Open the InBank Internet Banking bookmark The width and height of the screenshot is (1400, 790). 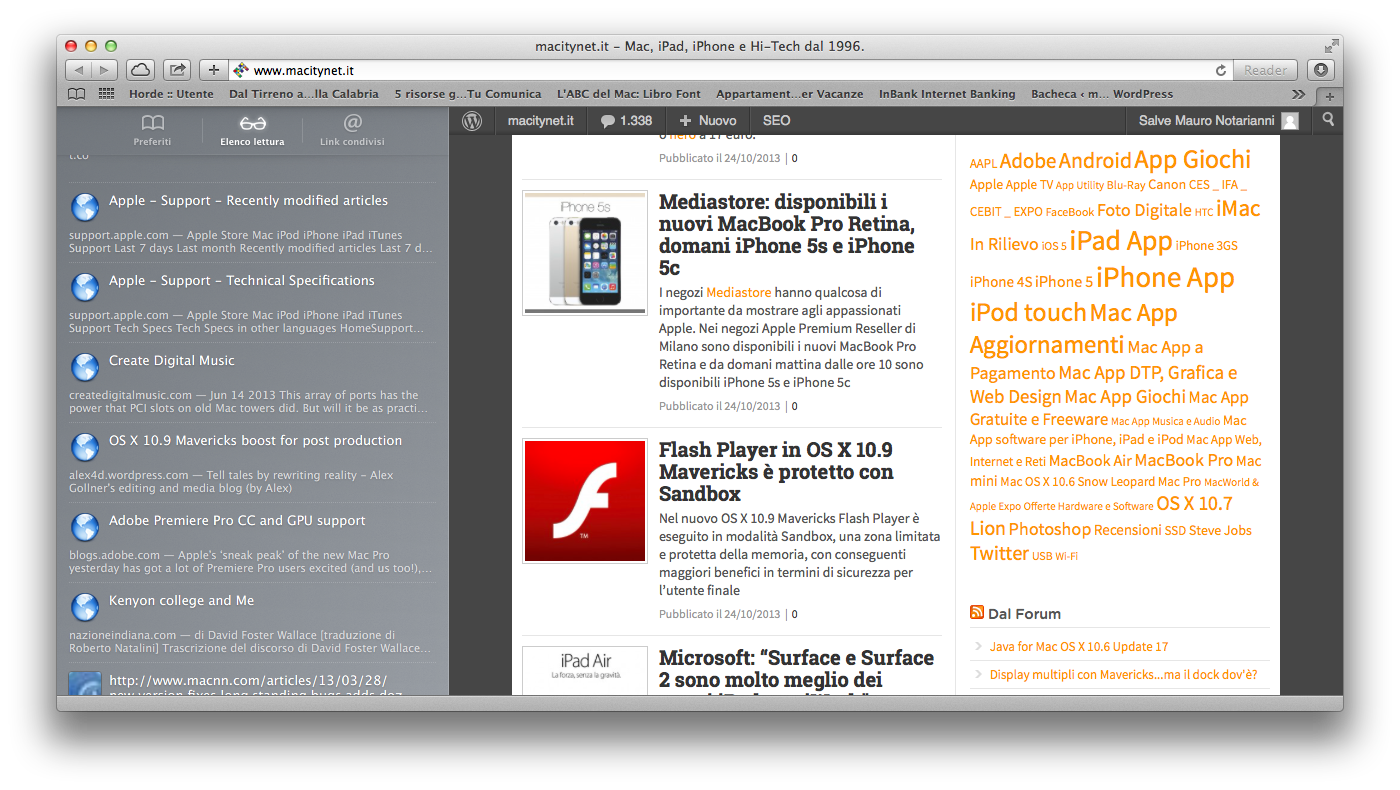pyautogui.click(x=947, y=94)
